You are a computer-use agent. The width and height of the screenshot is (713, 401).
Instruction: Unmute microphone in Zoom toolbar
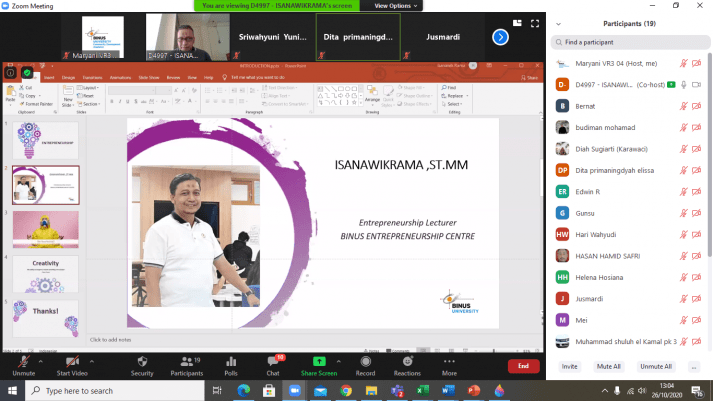[x=24, y=366]
